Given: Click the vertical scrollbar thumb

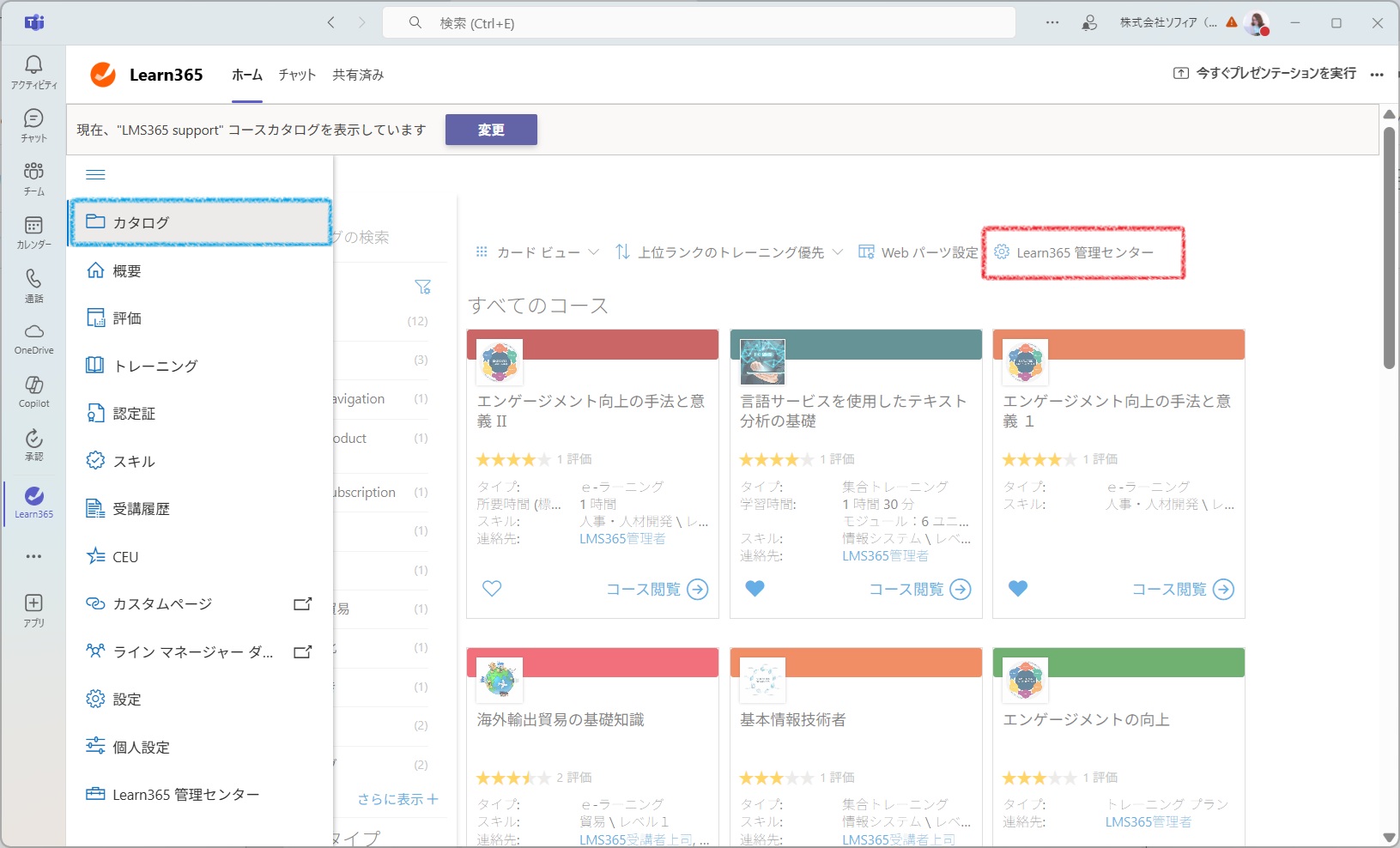Looking at the screenshot, I should [1389, 247].
